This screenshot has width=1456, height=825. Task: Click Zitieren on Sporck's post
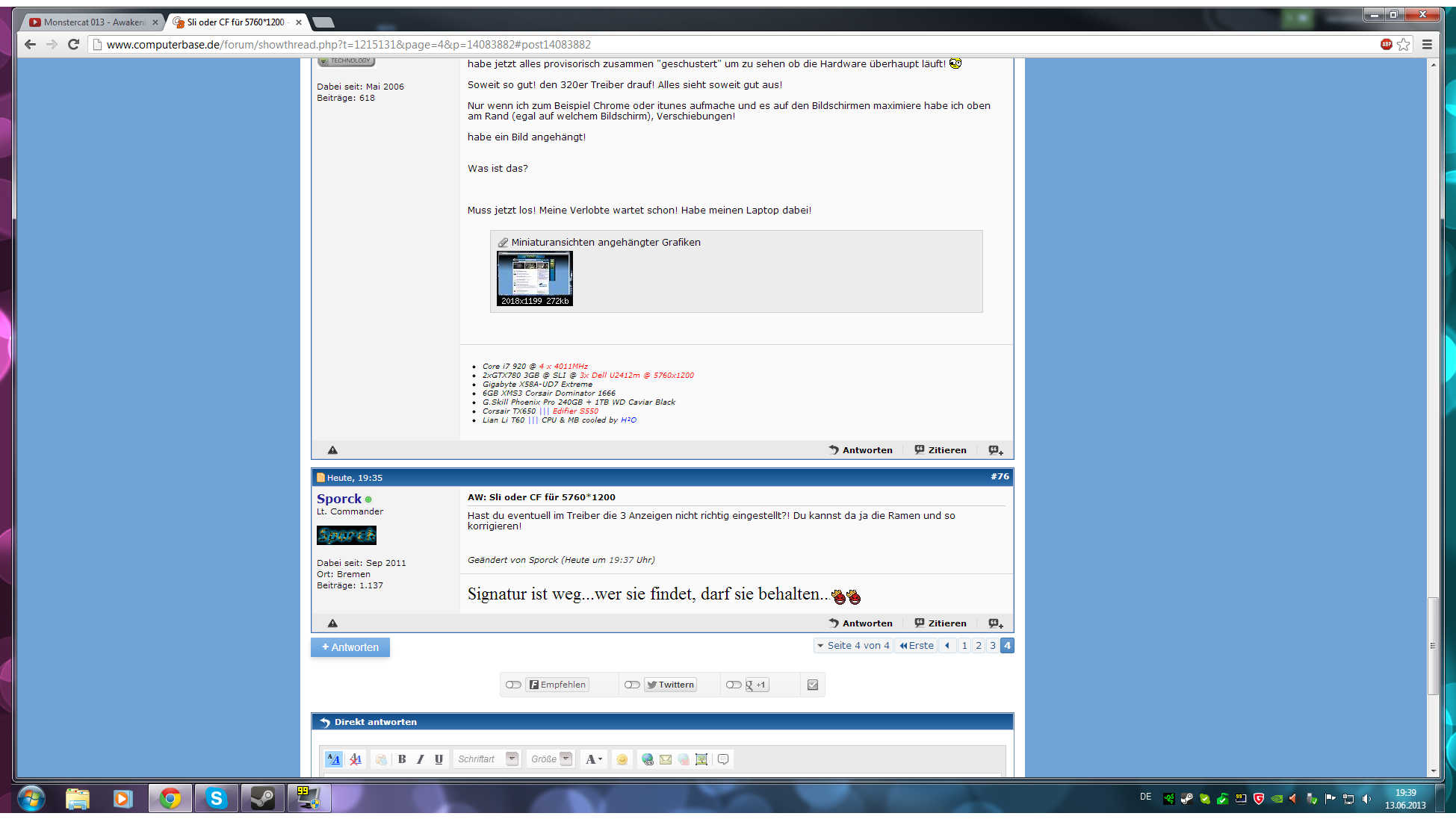(941, 623)
